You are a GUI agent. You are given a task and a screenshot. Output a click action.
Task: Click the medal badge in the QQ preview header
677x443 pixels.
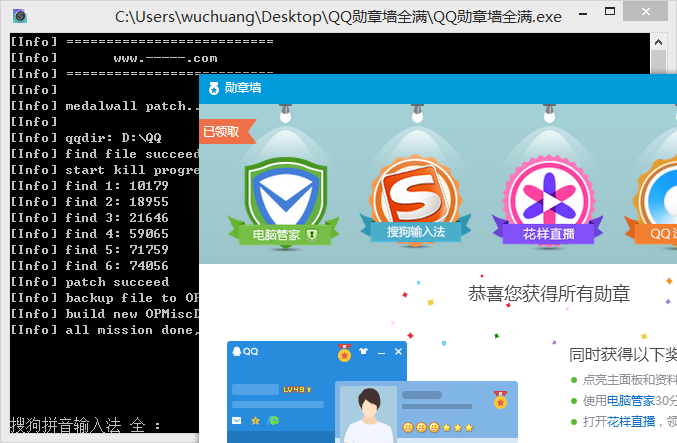(345, 352)
